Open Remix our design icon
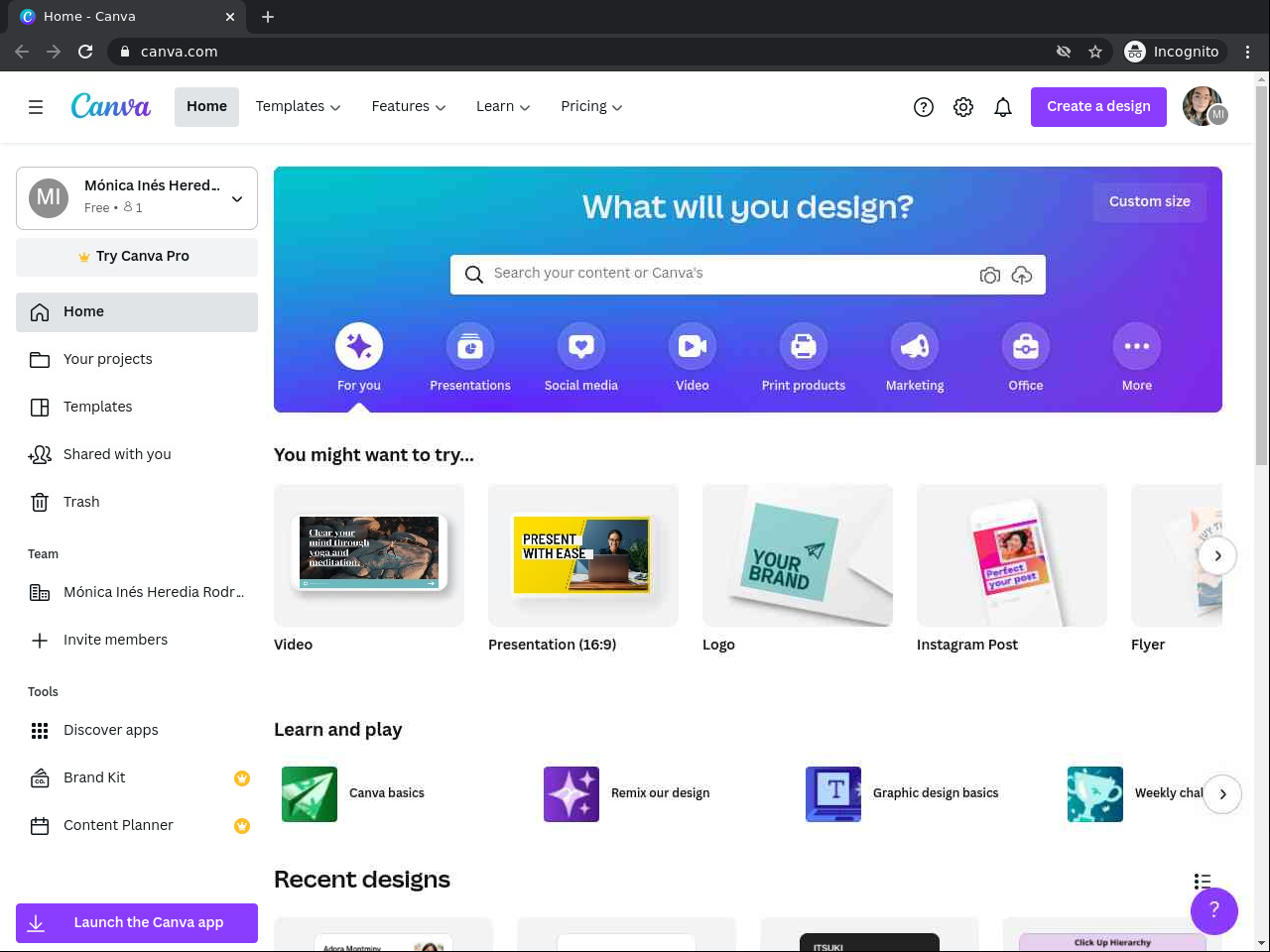This screenshot has width=1270, height=952. [571, 794]
